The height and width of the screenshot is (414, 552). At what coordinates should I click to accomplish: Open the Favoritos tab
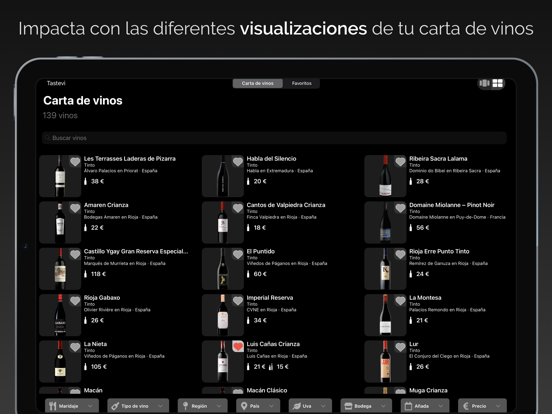[301, 83]
